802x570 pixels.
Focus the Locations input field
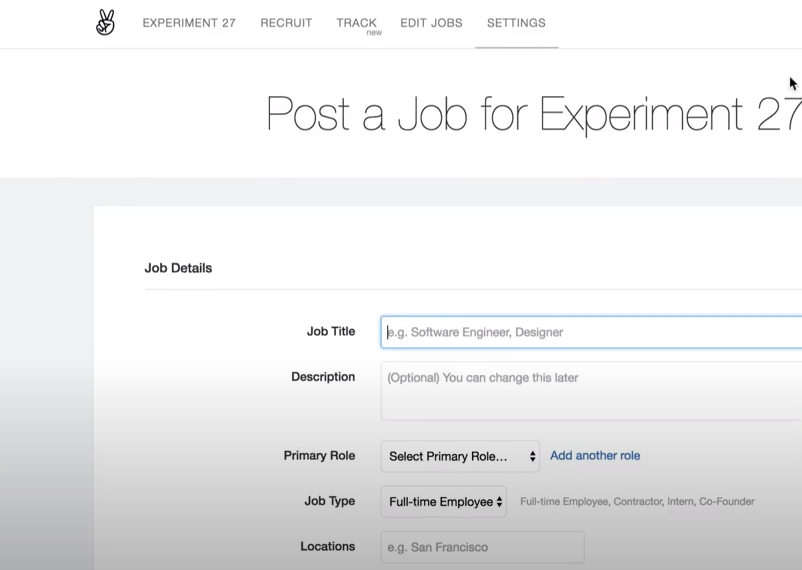coord(482,547)
